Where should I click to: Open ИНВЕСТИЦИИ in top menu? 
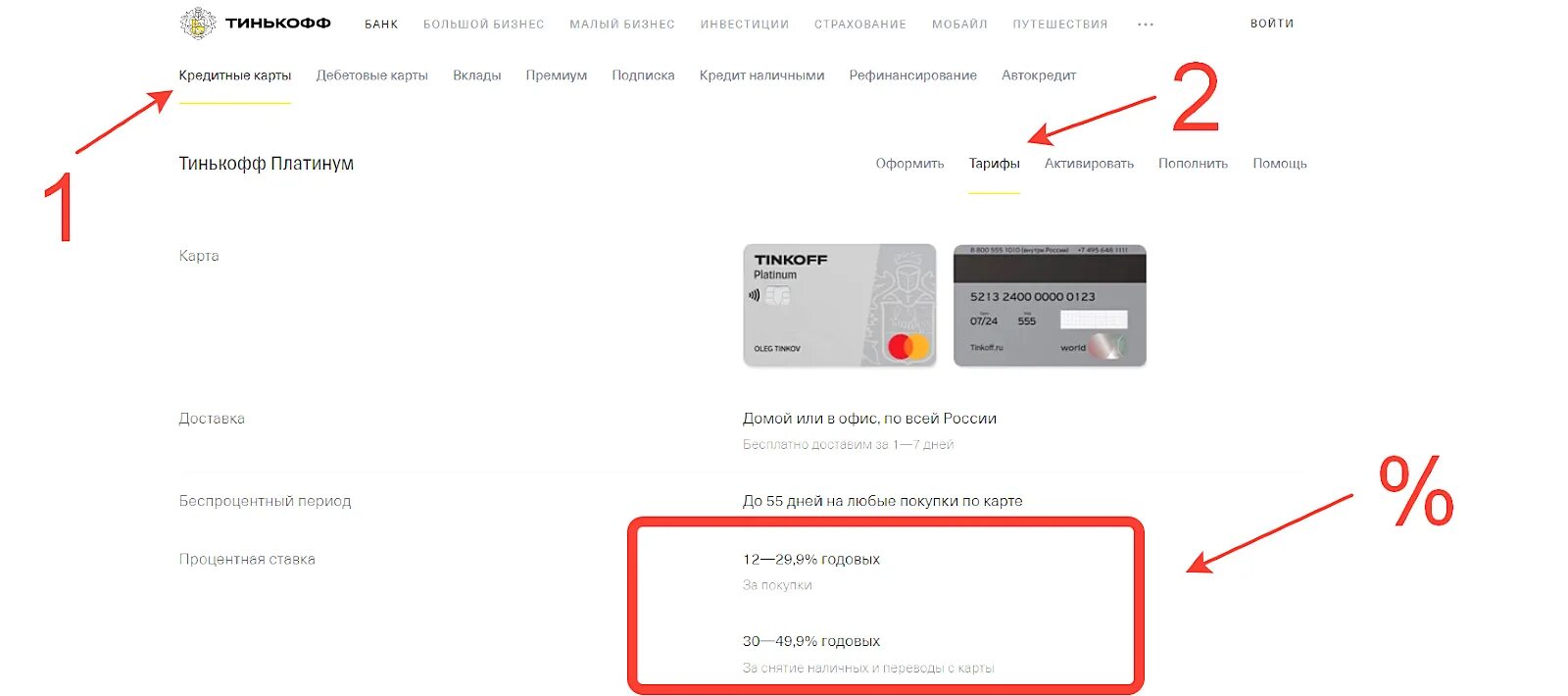click(745, 25)
